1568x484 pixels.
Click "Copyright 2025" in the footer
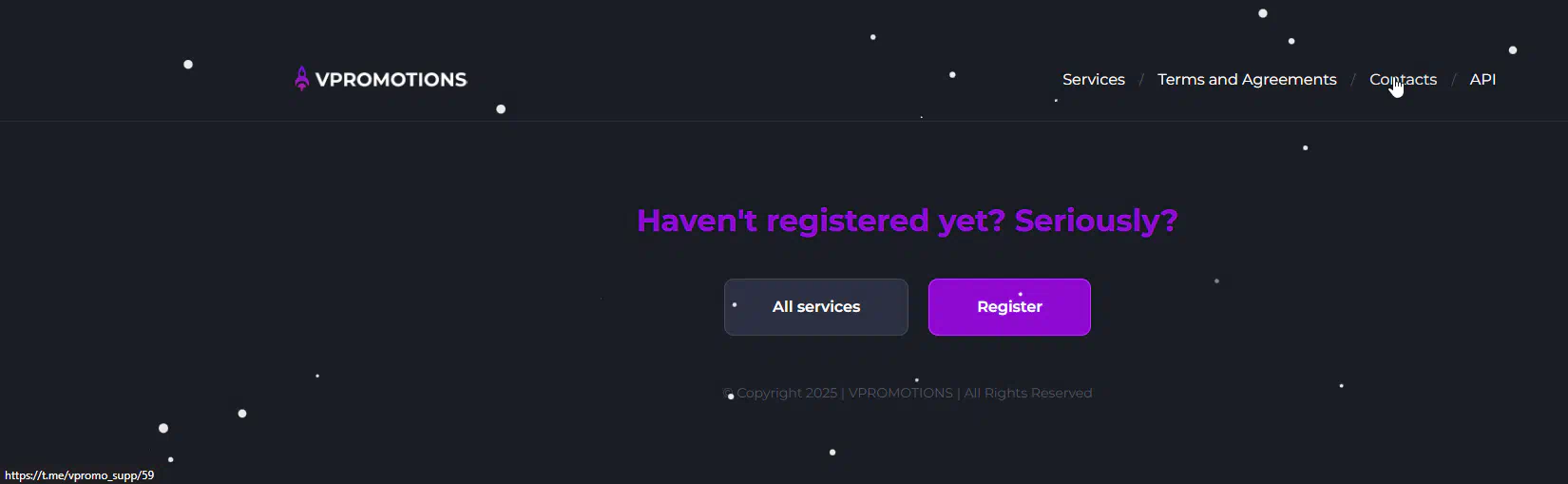pos(787,394)
